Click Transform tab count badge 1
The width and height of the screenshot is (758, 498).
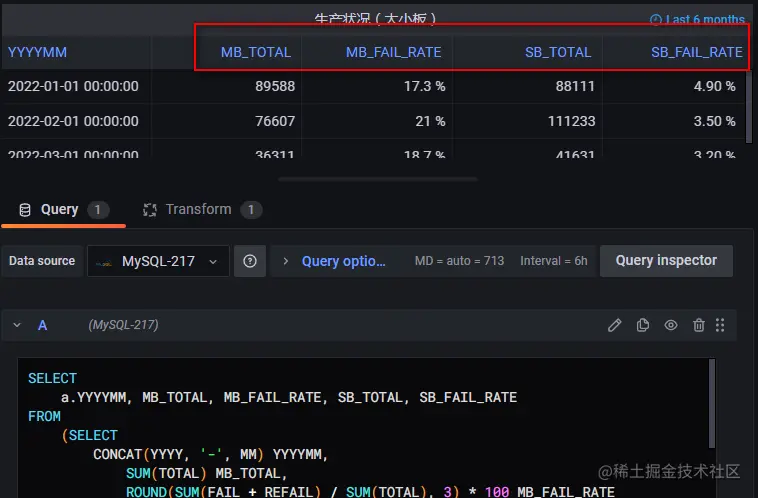pos(251,210)
